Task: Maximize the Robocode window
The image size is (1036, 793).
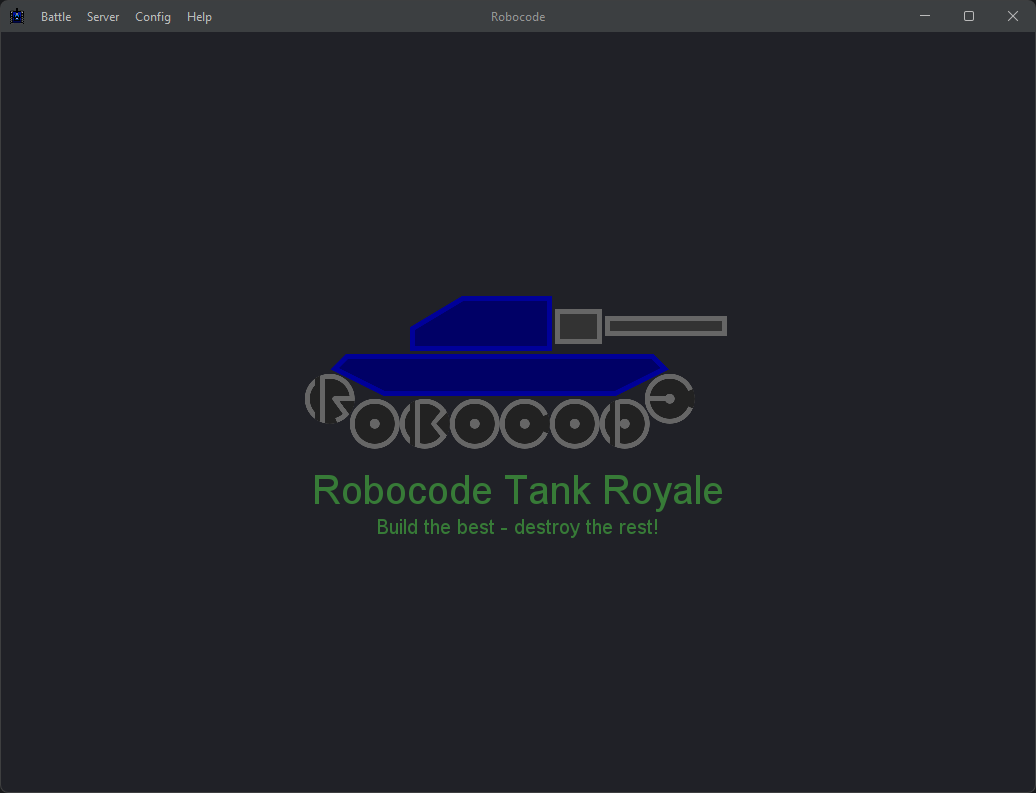Action: point(969,16)
